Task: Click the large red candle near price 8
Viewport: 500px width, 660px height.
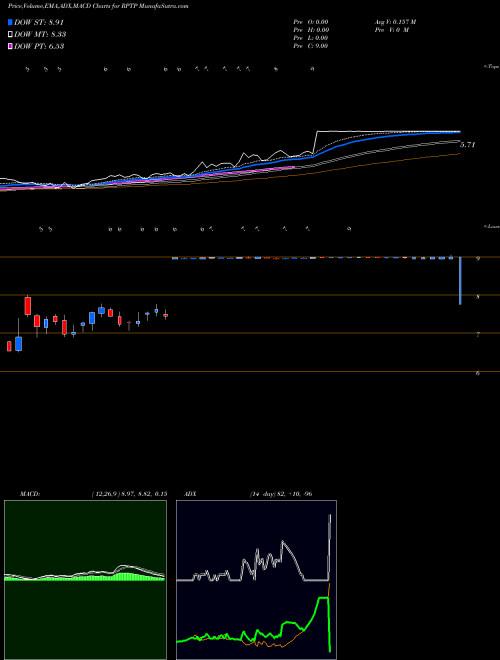Action: [x=28, y=306]
